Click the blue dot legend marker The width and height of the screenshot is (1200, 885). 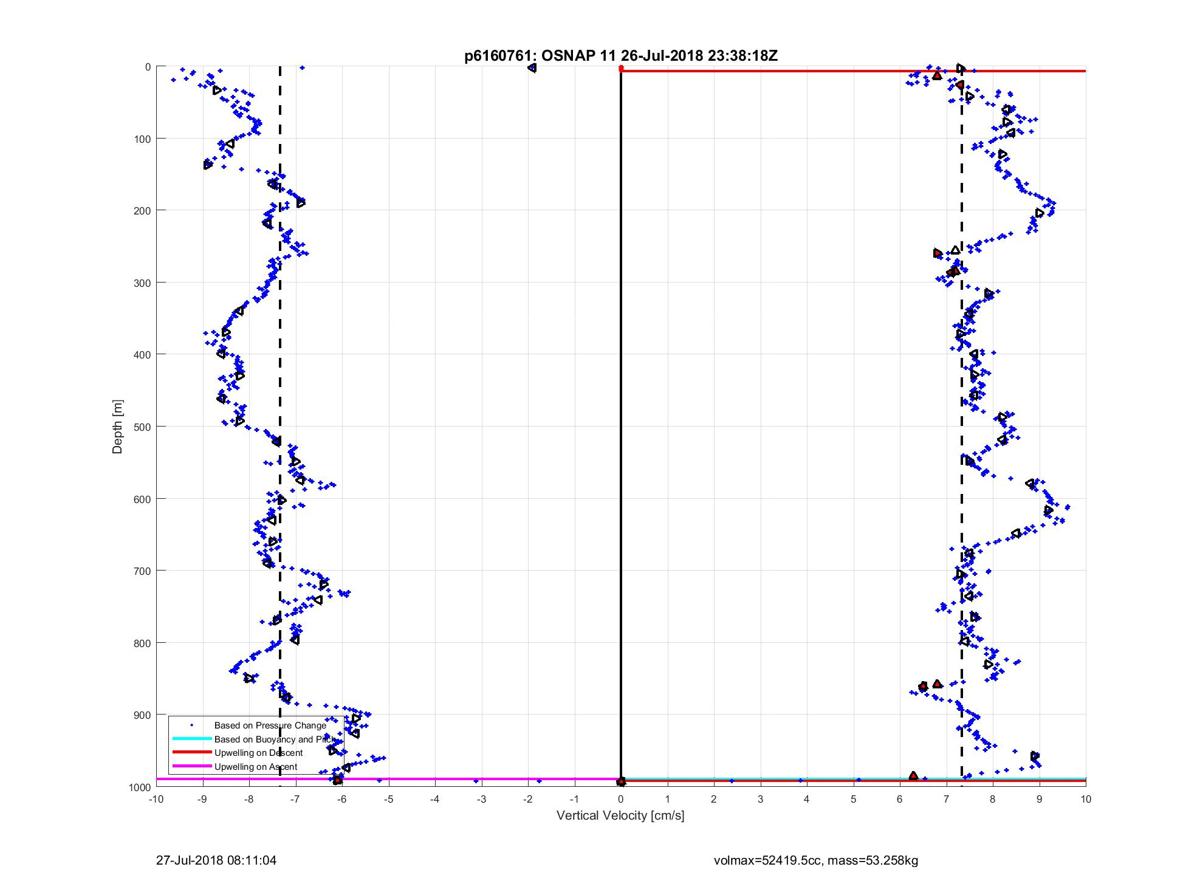tap(191, 724)
